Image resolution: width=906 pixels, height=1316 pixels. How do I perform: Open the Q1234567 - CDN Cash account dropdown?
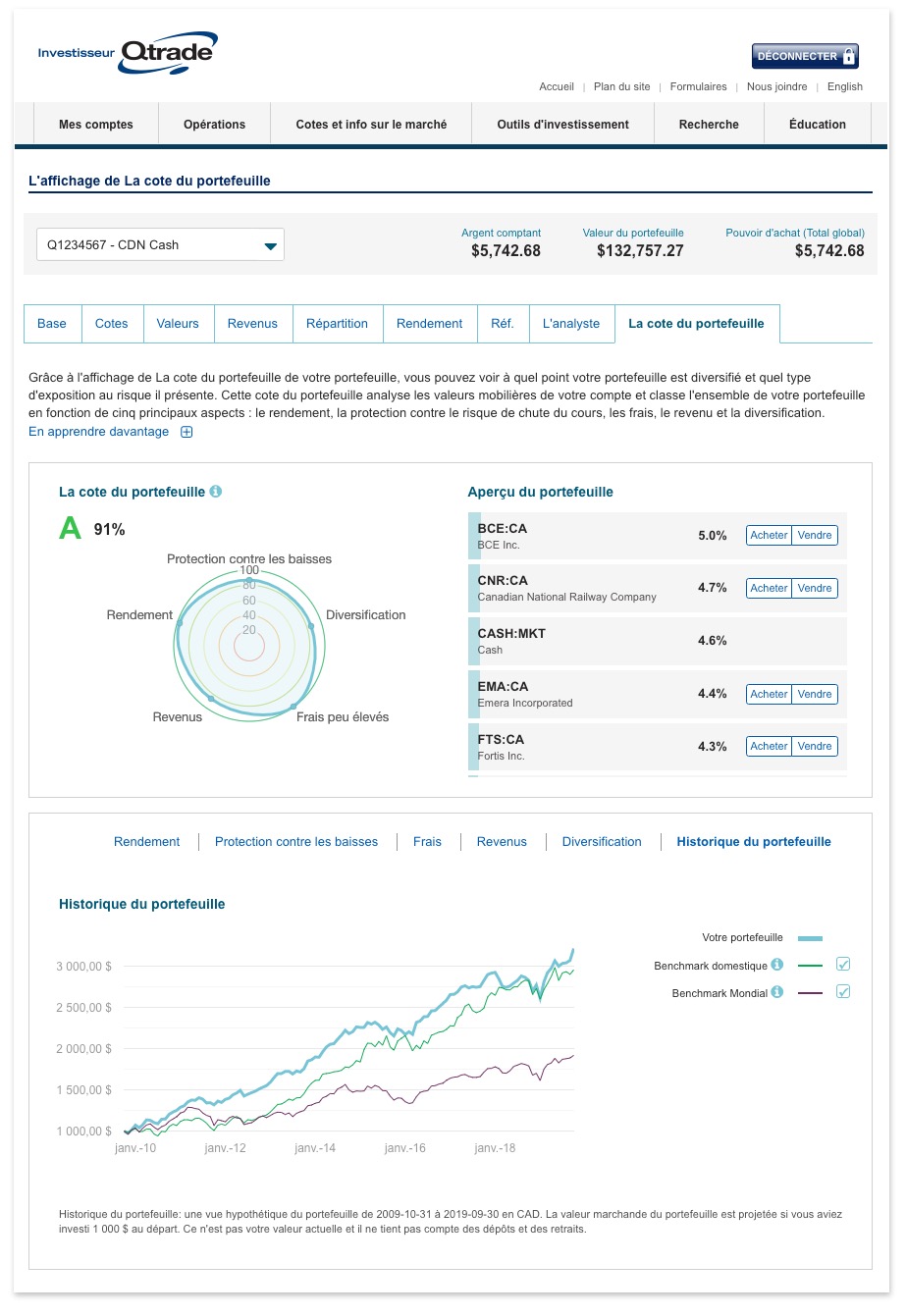pyautogui.click(x=160, y=244)
